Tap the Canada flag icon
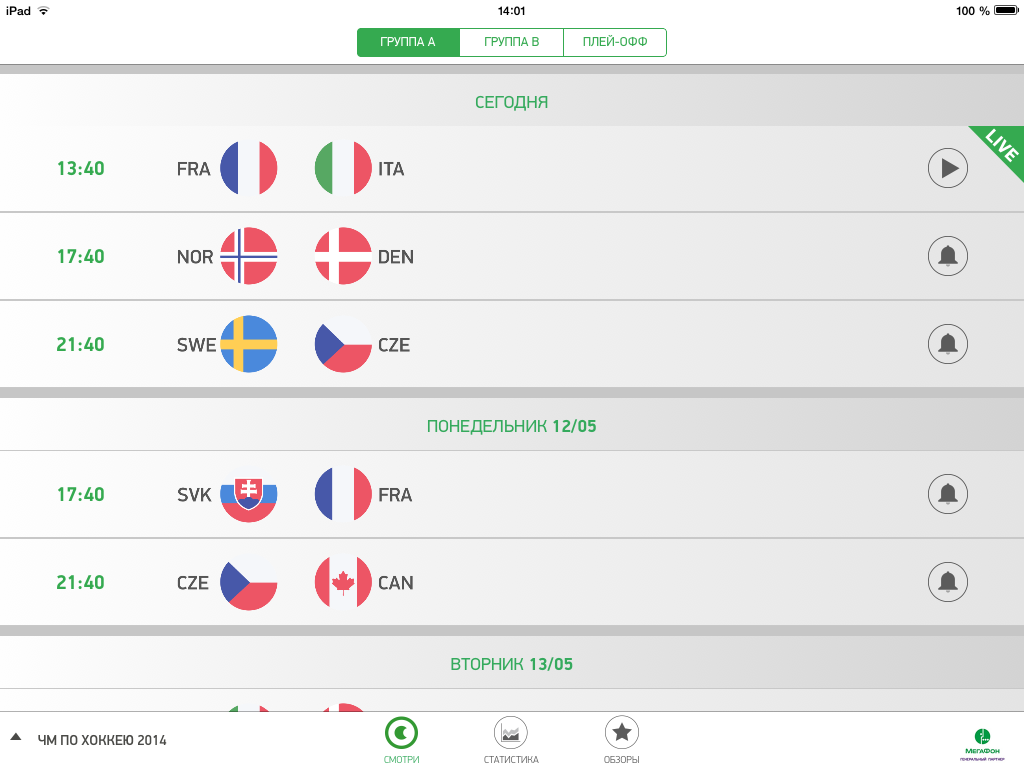Image resolution: width=1024 pixels, height=767 pixels. click(x=343, y=582)
